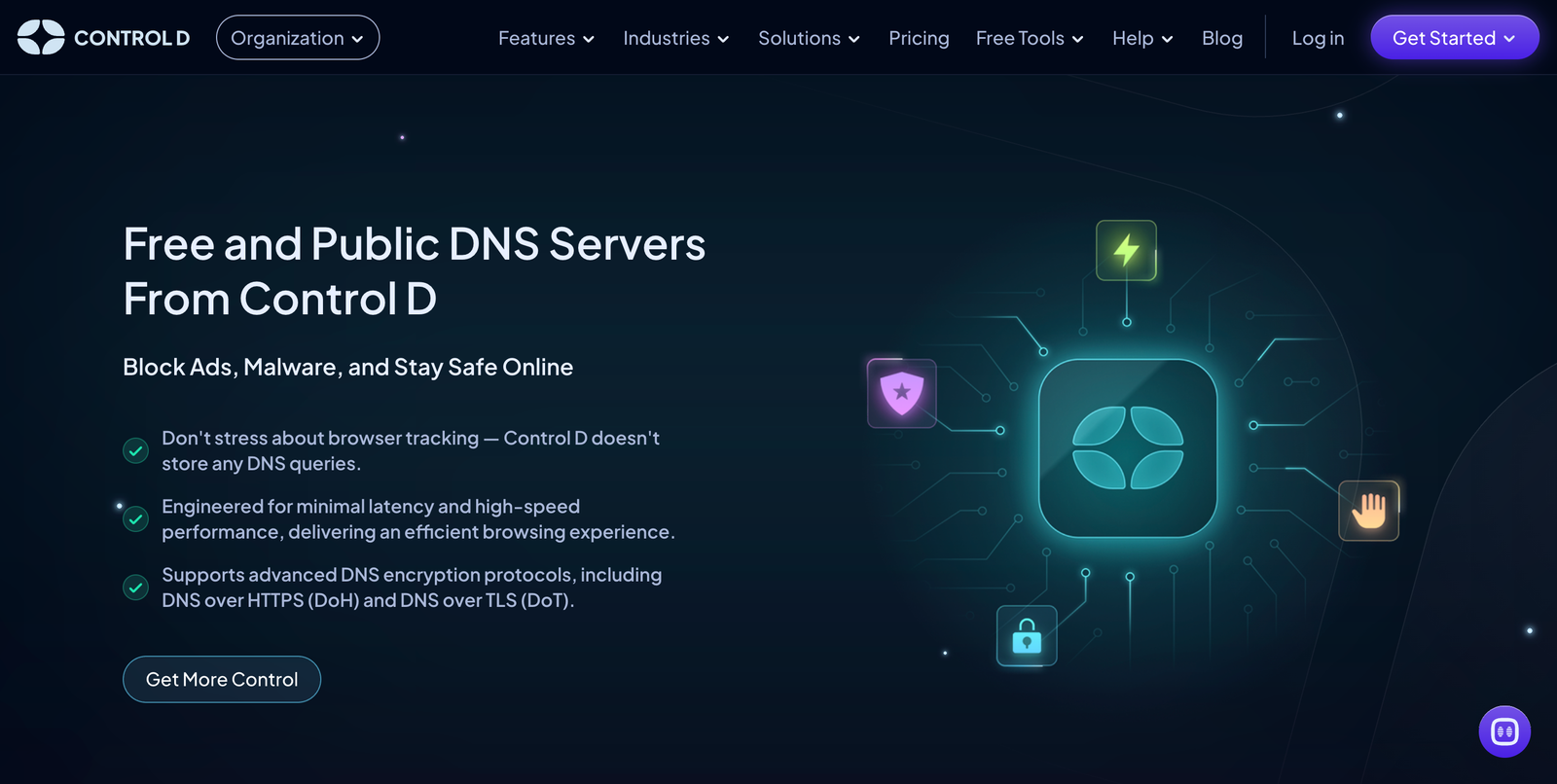Open the Get Started dropdown button
Viewport: 1557px width, 784px height.
coord(1455,38)
